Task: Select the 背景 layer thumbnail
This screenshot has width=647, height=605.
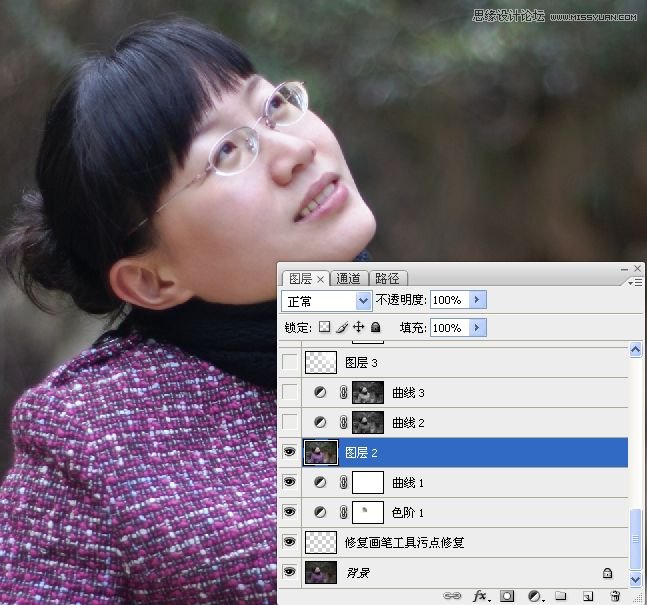Action: [321, 572]
